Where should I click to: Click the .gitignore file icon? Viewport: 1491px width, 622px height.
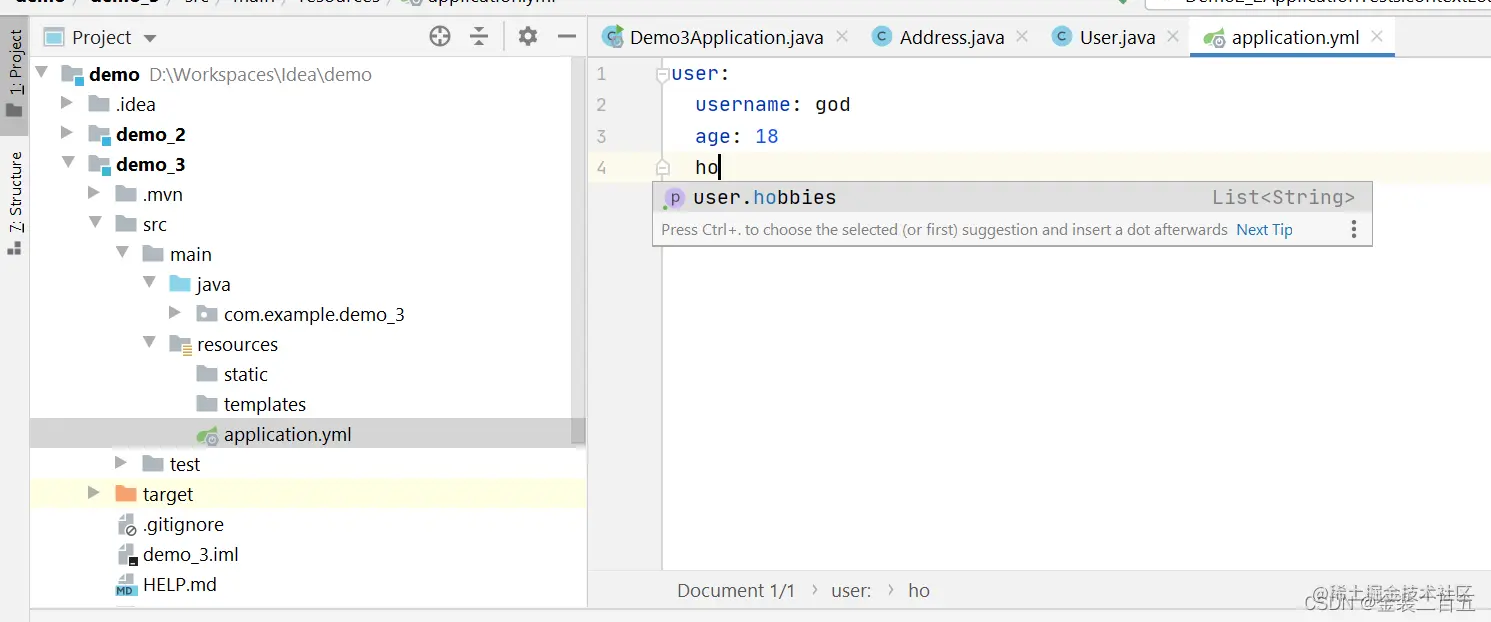coord(126,525)
